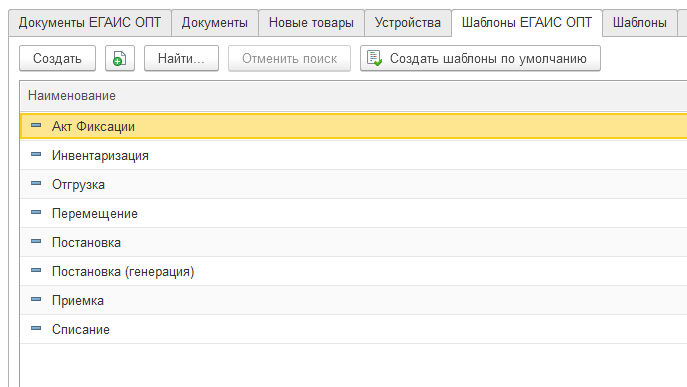Open the Шаблоны tab
This screenshot has height=387, width=687.
640,23
